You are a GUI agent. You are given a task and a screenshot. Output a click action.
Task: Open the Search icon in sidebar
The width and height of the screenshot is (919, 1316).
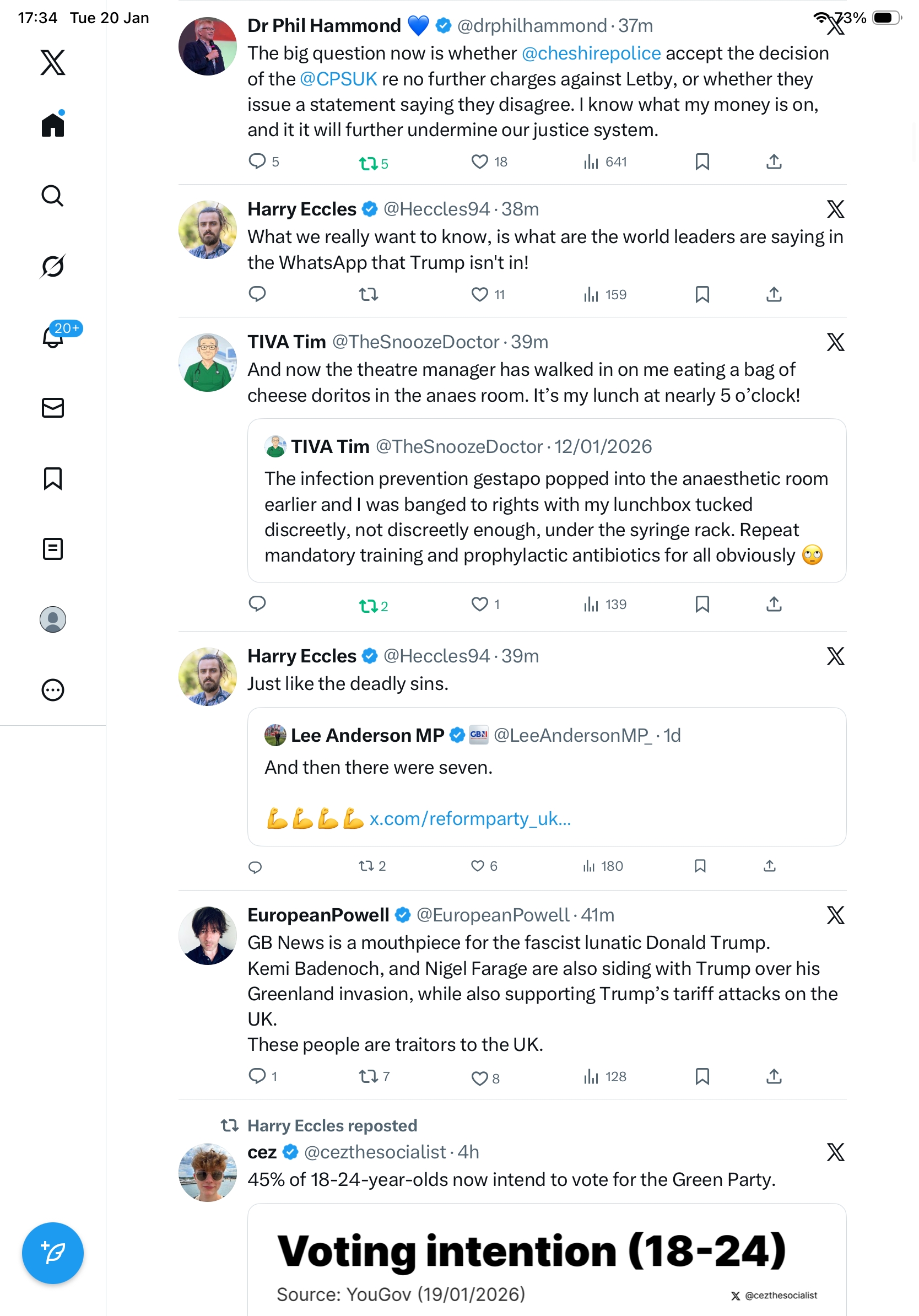pyautogui.click(x=53, y=196)
